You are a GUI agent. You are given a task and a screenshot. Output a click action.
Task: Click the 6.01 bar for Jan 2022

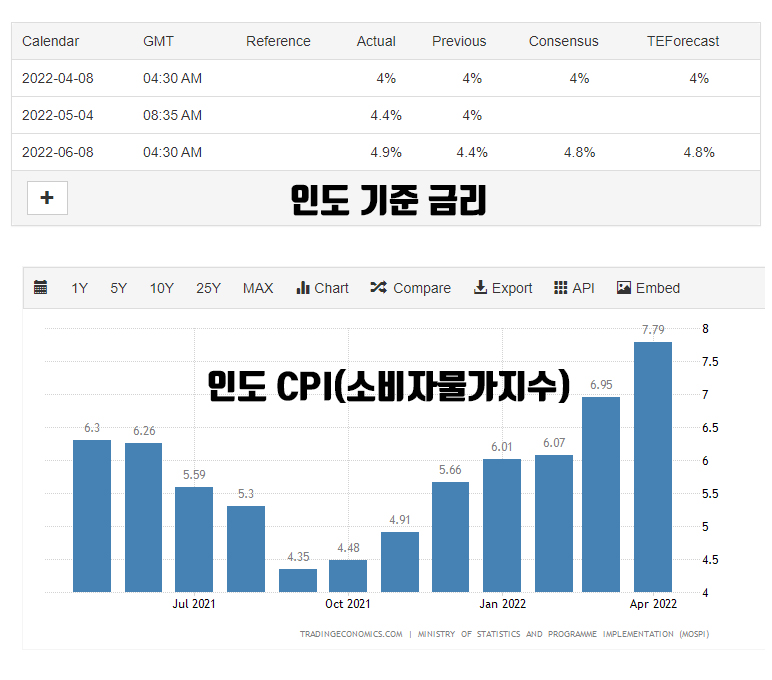point(502,525)
